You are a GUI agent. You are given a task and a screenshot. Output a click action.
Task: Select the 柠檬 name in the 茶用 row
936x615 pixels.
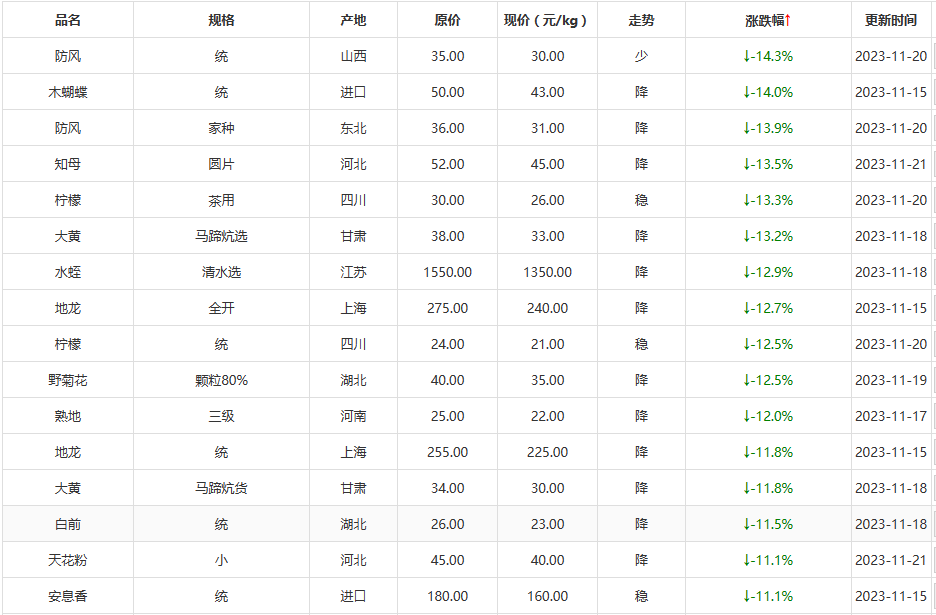(67, 200)
